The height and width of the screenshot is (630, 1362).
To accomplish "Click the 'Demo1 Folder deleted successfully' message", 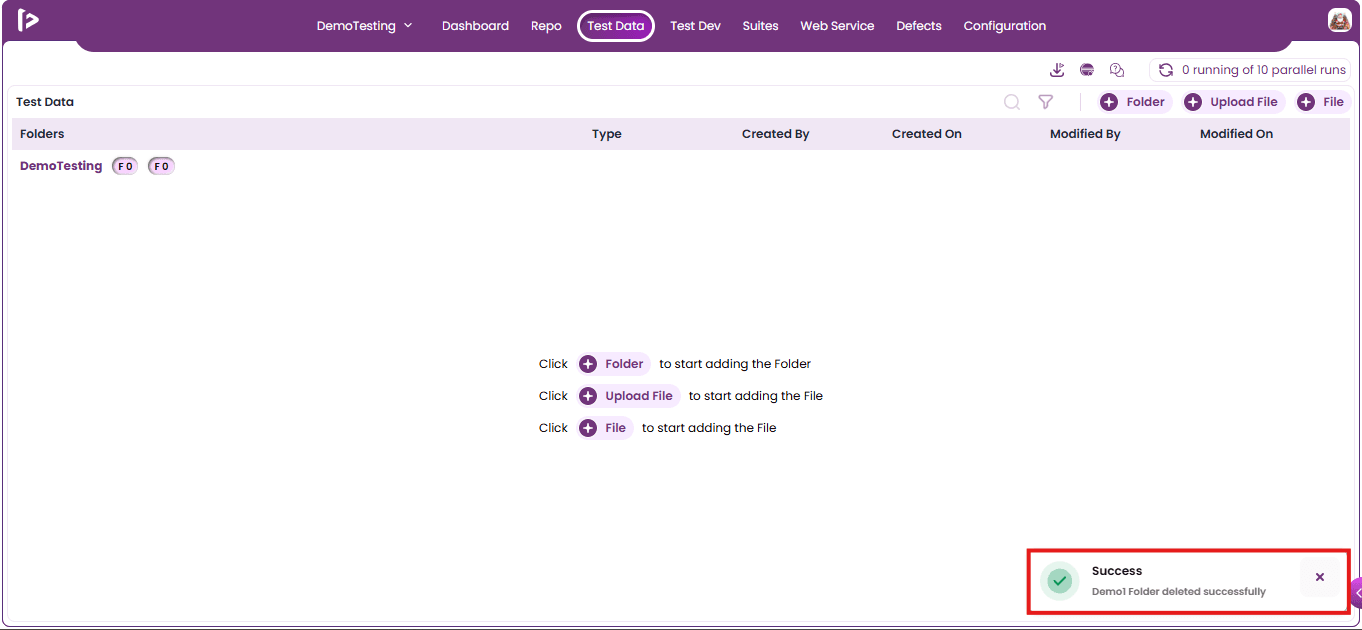I will 1178,592.
